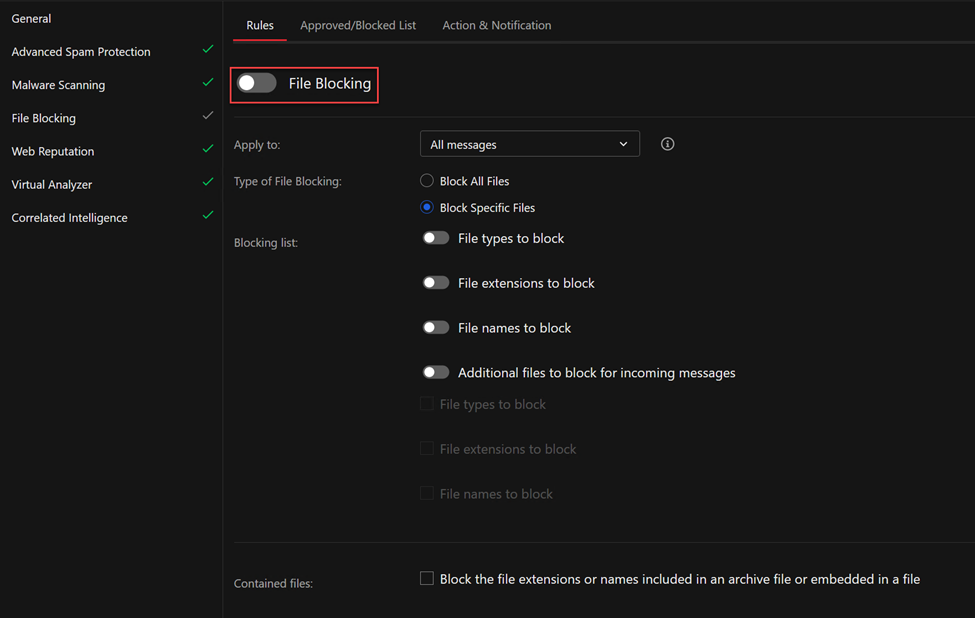
Task: Check the block archive or embedded files box
Action: tap(427, 578)
